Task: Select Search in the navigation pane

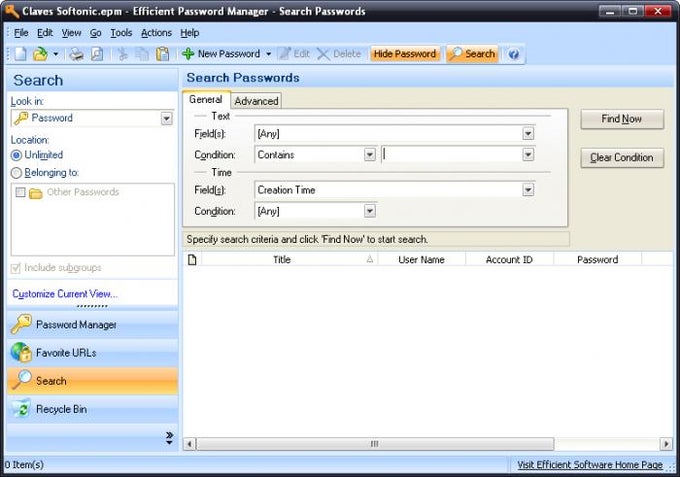Action: (92, 381)
